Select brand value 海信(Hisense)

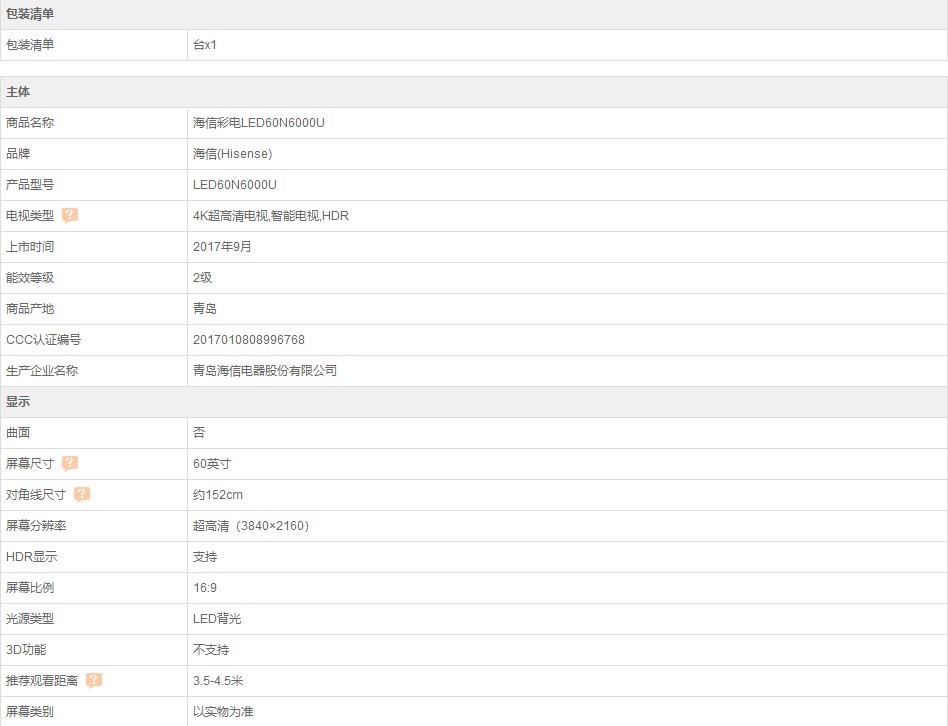(x=233, y=154)
